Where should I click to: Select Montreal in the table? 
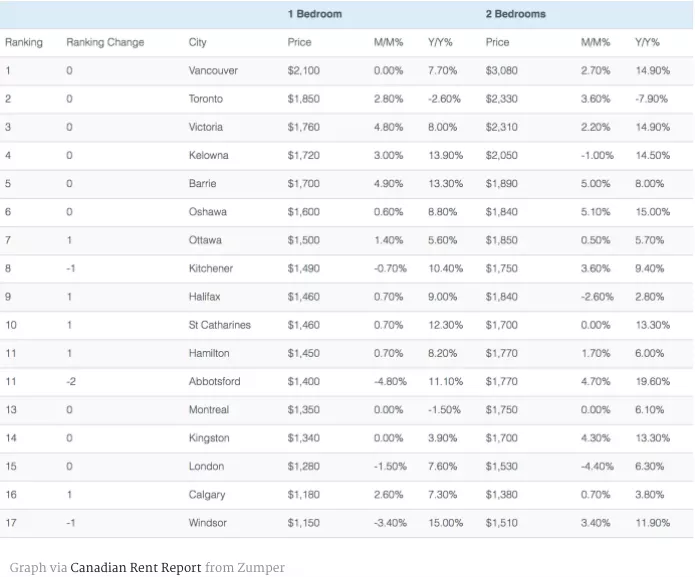point(209,410)
